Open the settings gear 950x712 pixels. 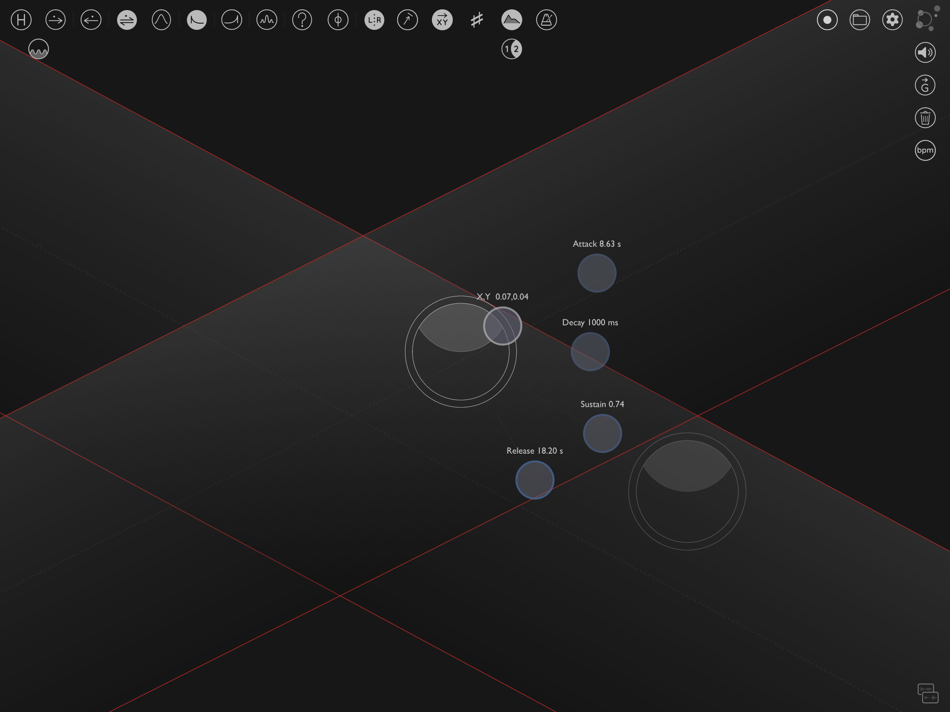892,20
